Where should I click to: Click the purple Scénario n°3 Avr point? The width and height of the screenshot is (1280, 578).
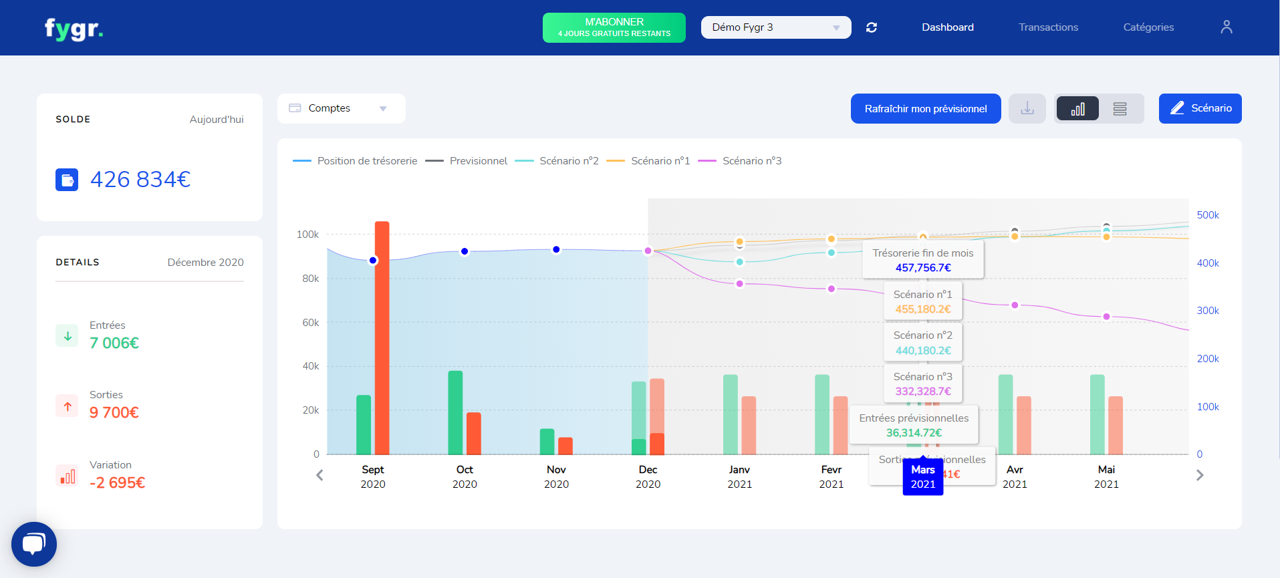(x=1015, y=305)
